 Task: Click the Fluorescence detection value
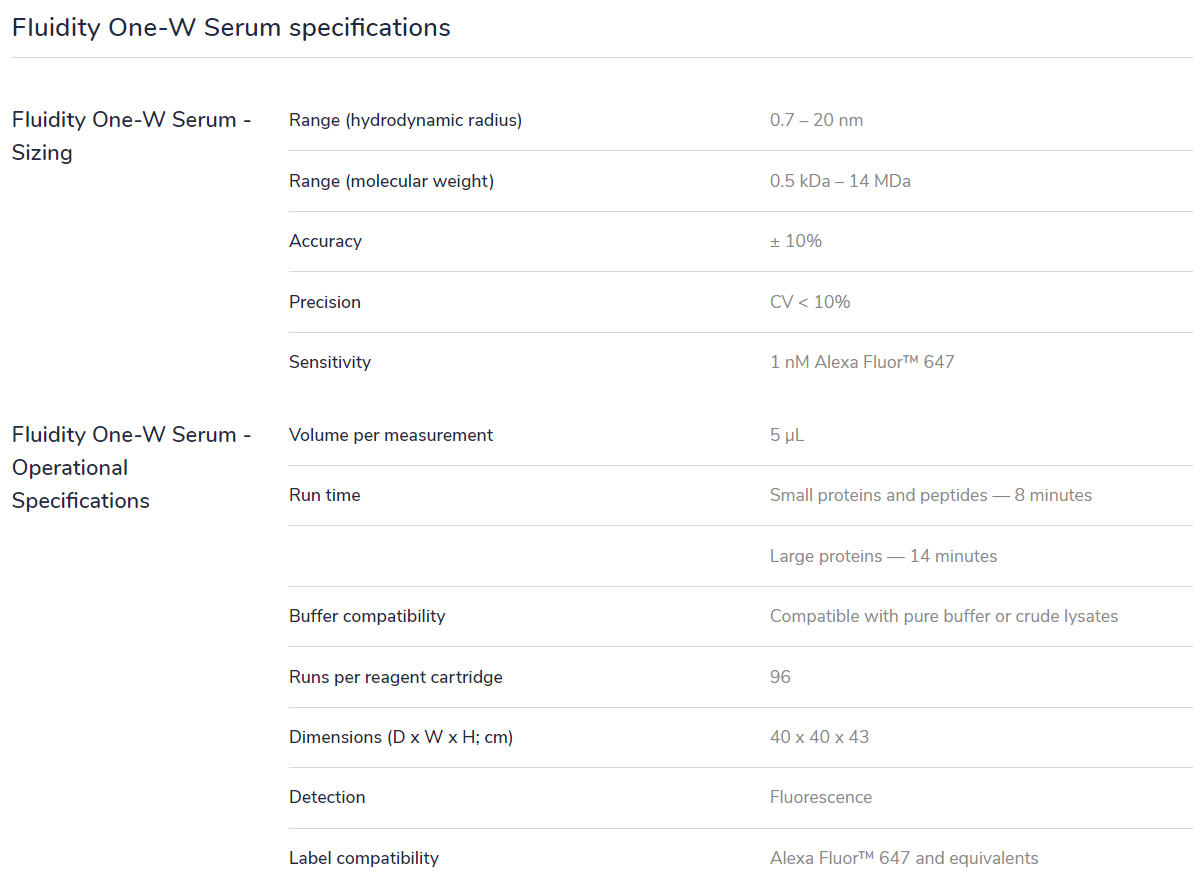(821, 797)
